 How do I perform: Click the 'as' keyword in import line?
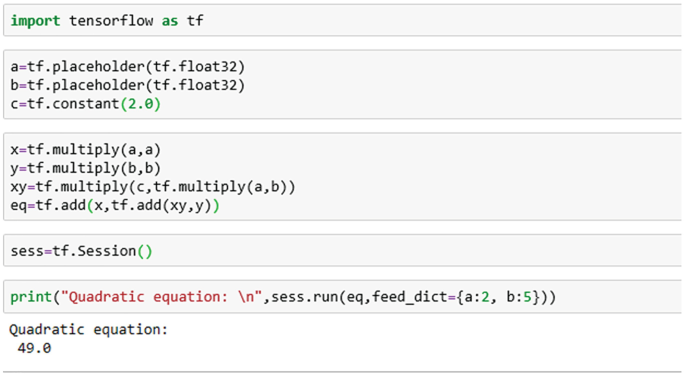[x=170, y=21]
